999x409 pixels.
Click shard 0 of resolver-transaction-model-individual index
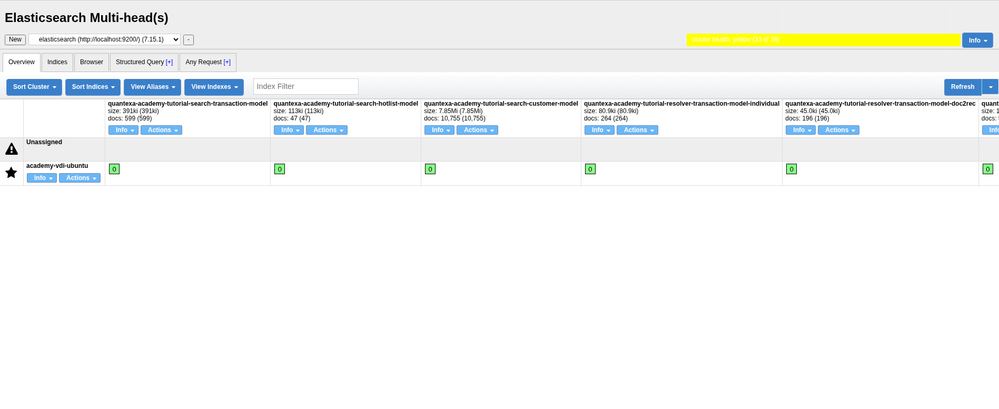[x=589, y=169]
